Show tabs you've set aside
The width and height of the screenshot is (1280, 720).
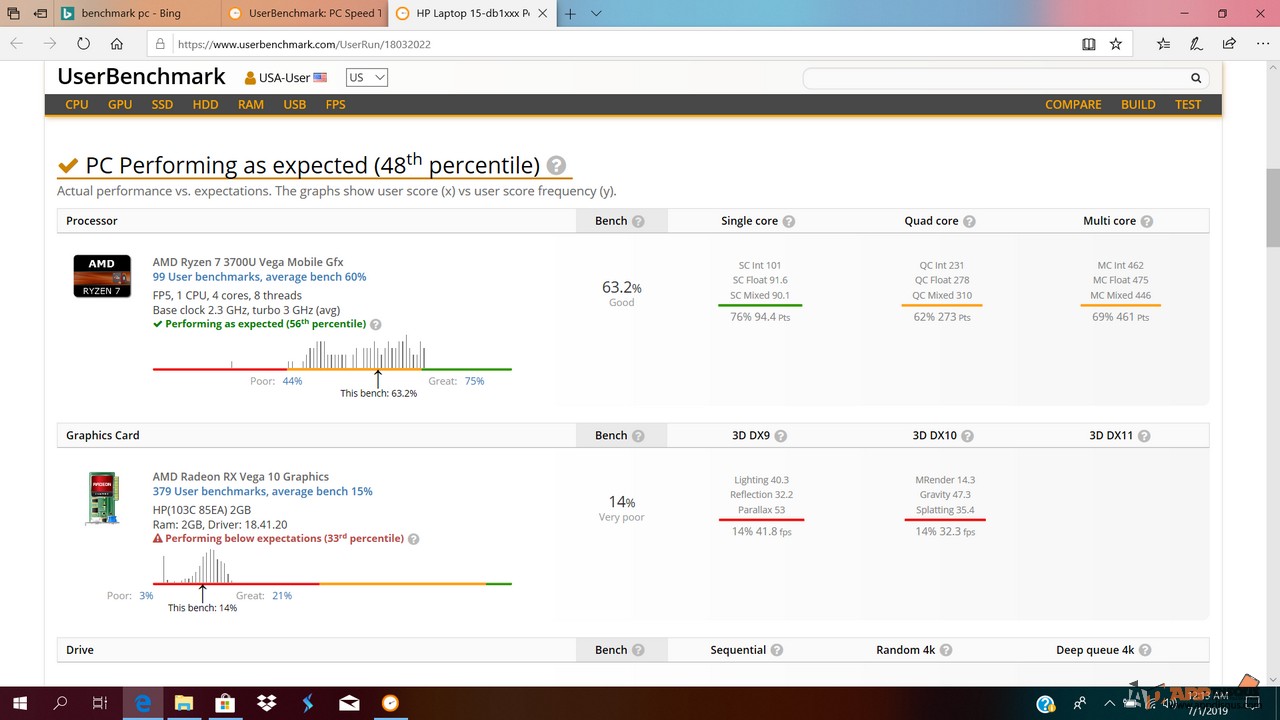14,14
